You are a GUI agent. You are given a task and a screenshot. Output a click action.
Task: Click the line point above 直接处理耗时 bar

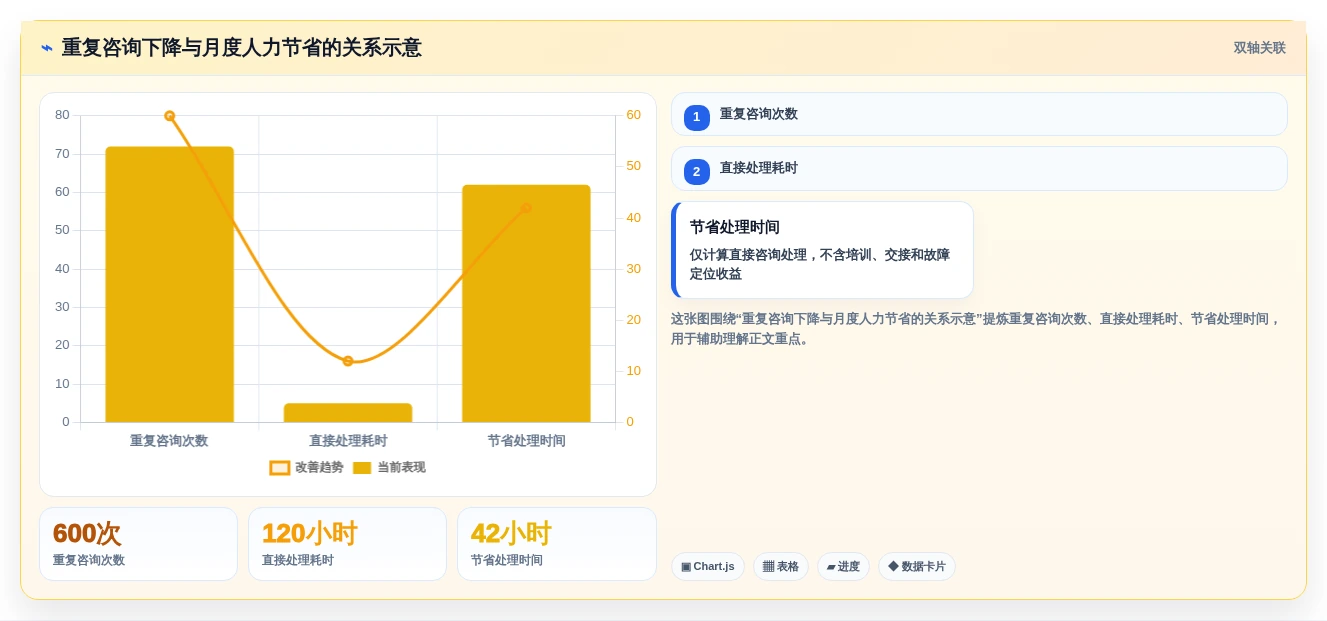[x=348, y=361]
